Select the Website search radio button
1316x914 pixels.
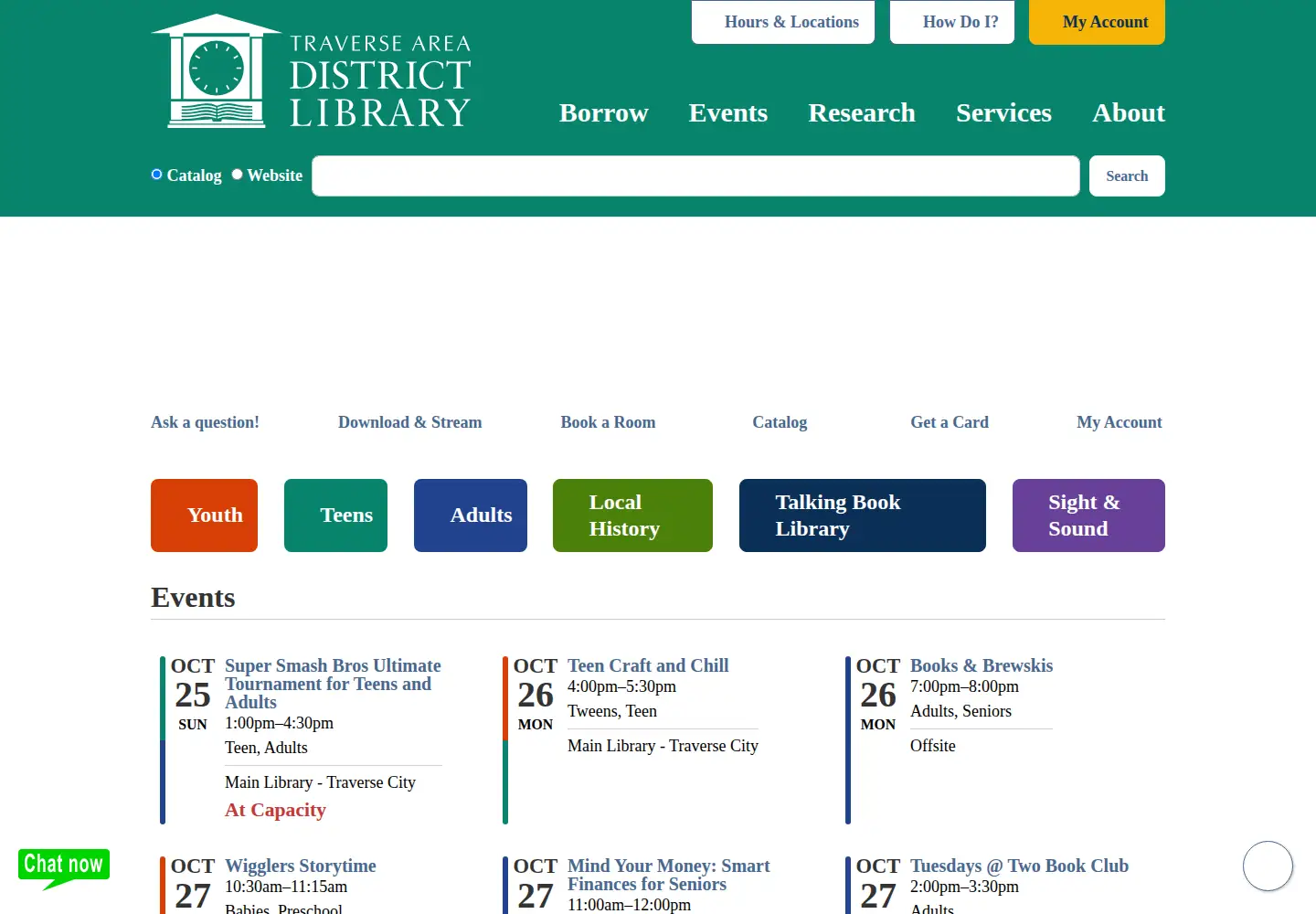pyautogui.click(x=237, y=175)
